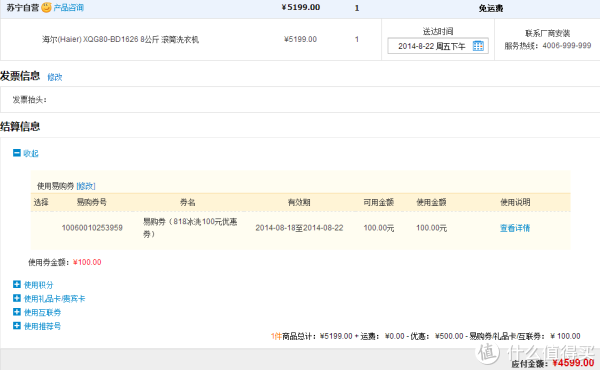Click bold price ¥5199.00 in the header row

[301, 7]
